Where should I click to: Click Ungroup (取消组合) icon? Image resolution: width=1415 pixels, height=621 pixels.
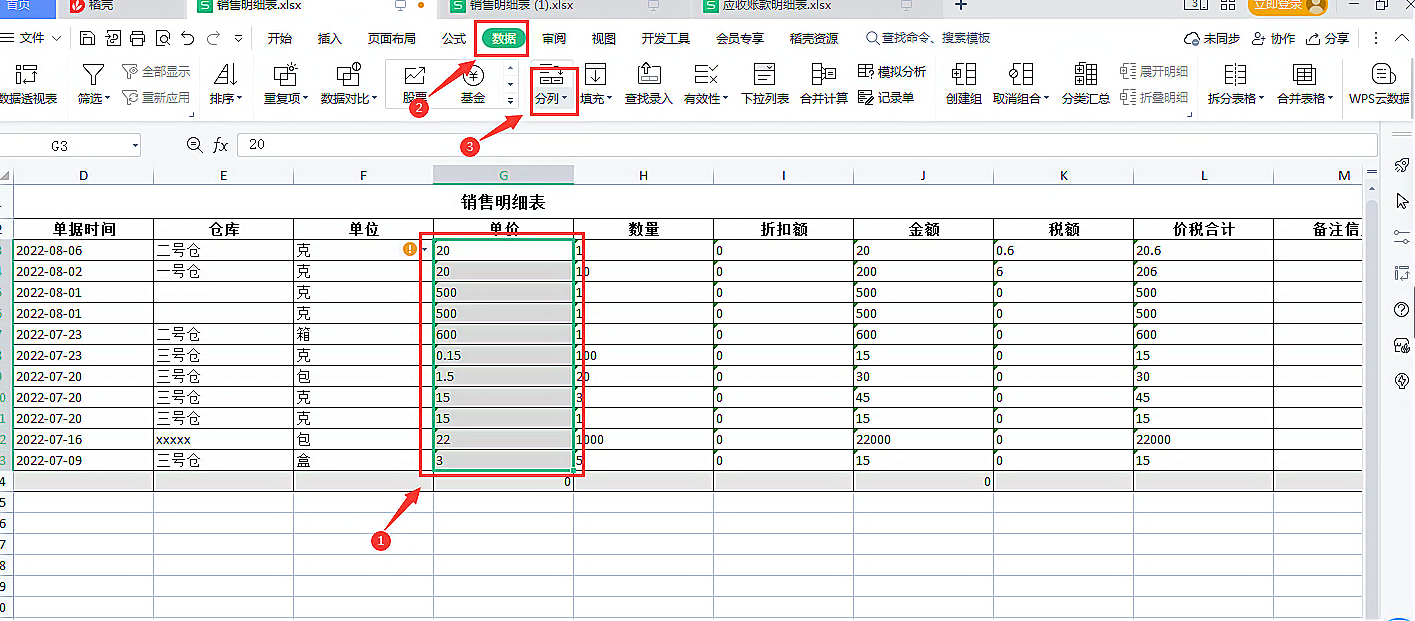1021,74
